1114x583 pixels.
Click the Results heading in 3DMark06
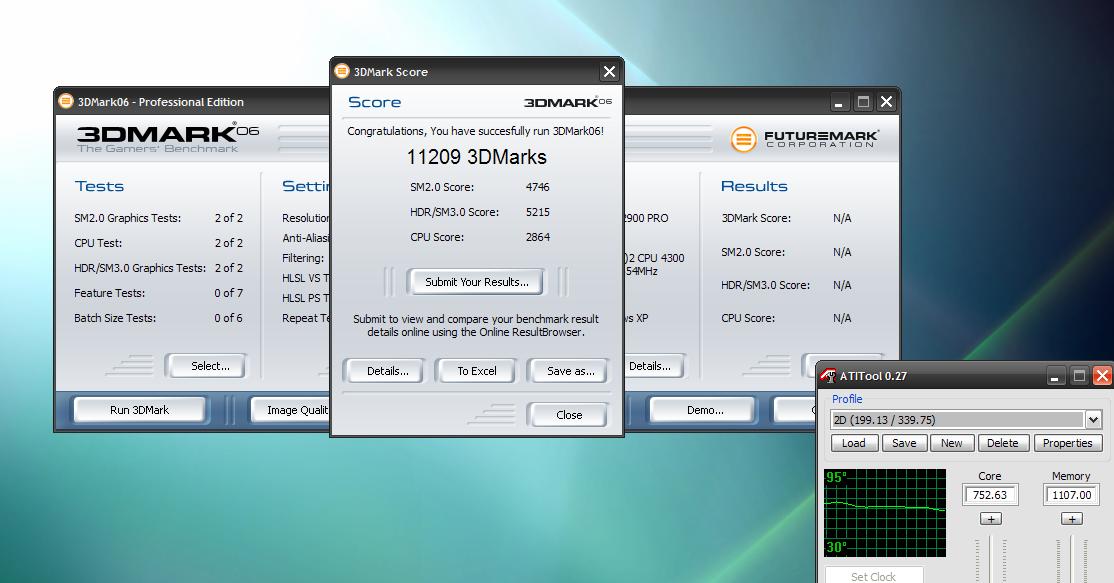[754, 186]
